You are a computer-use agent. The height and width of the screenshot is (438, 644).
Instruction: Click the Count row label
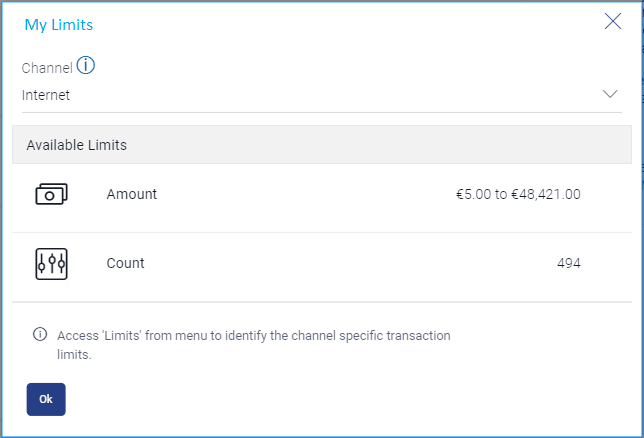[126, 264]
